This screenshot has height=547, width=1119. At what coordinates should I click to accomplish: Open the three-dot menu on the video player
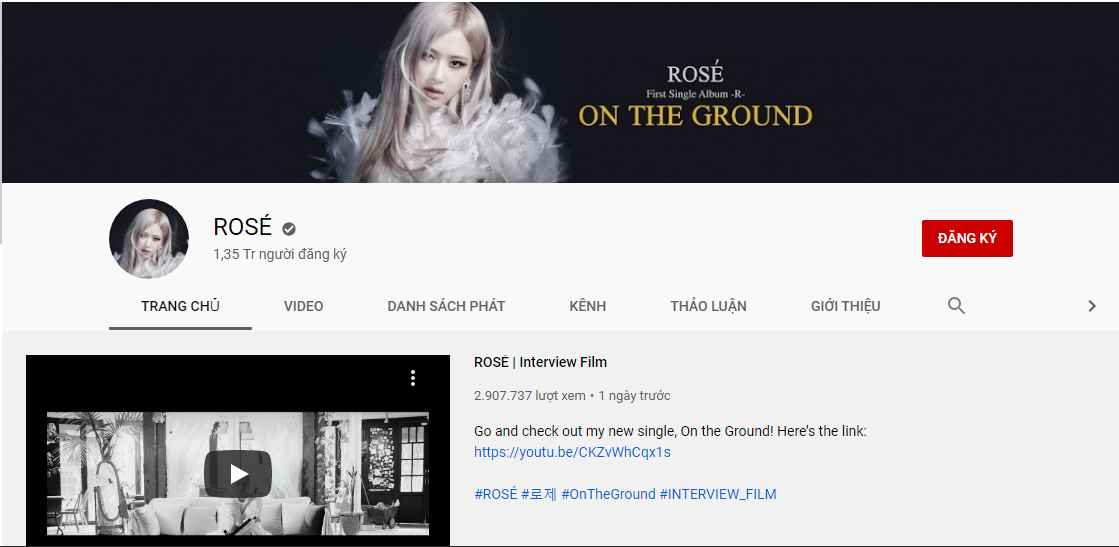coord(412,378)
